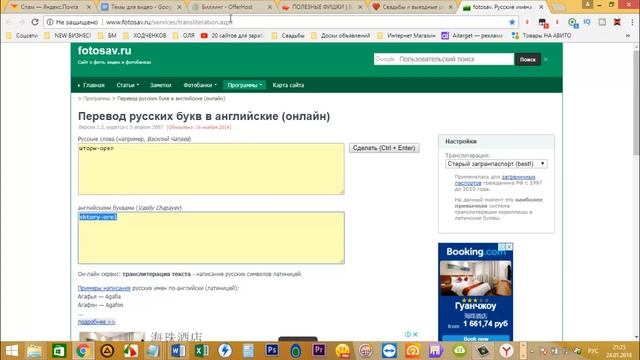This screenshot has height=360, width=640.
Task: Open Microsoft Word from the taskbar
Action: tap(178, 351)
